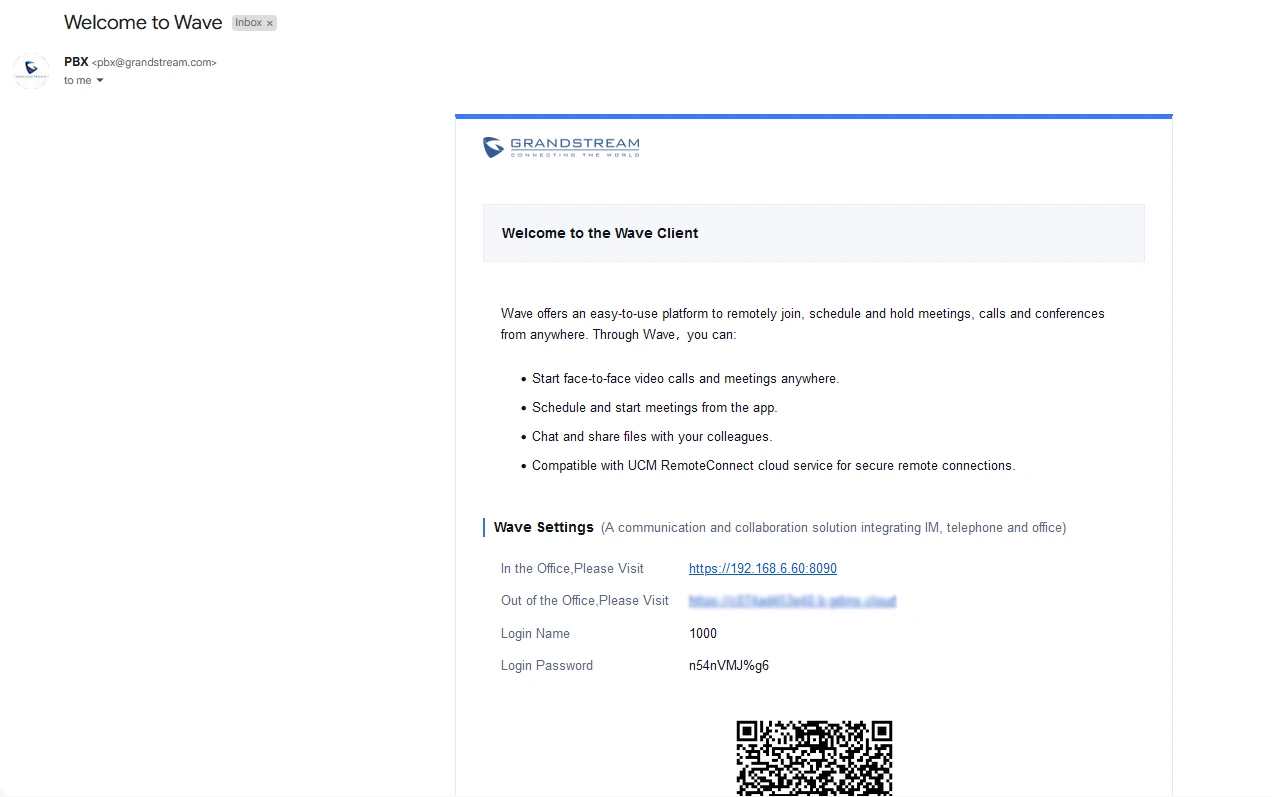Viewport: 1272px width, 797px height.
Task: Click the Inbox label tag
Action: [x=254, y=23]
